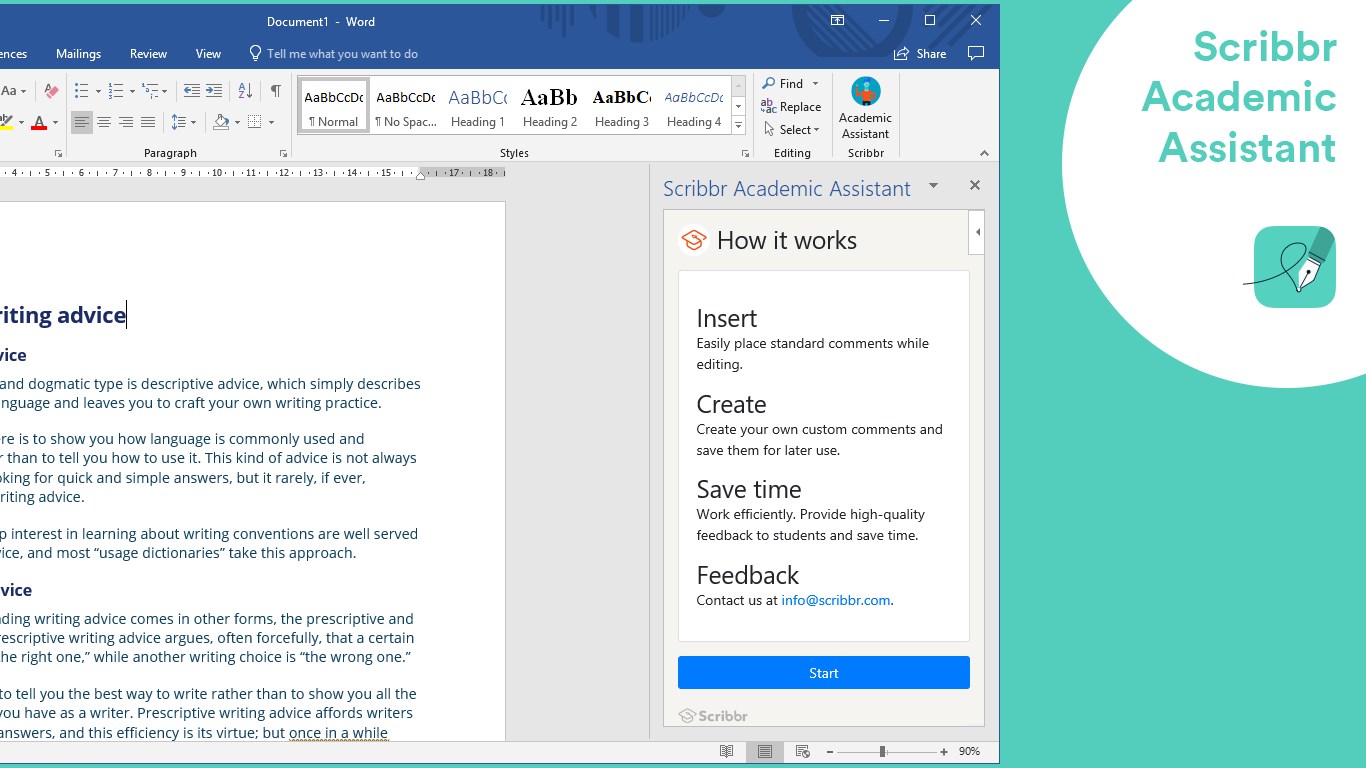Apply the Heading 4 style

coord(693,106)
